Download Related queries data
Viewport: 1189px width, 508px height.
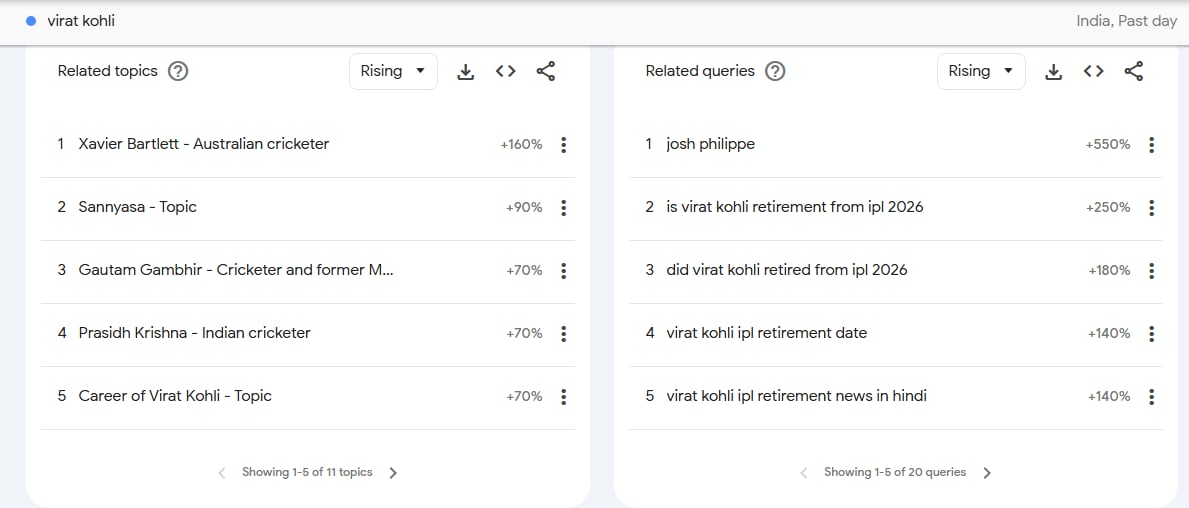pos(1053,72)
